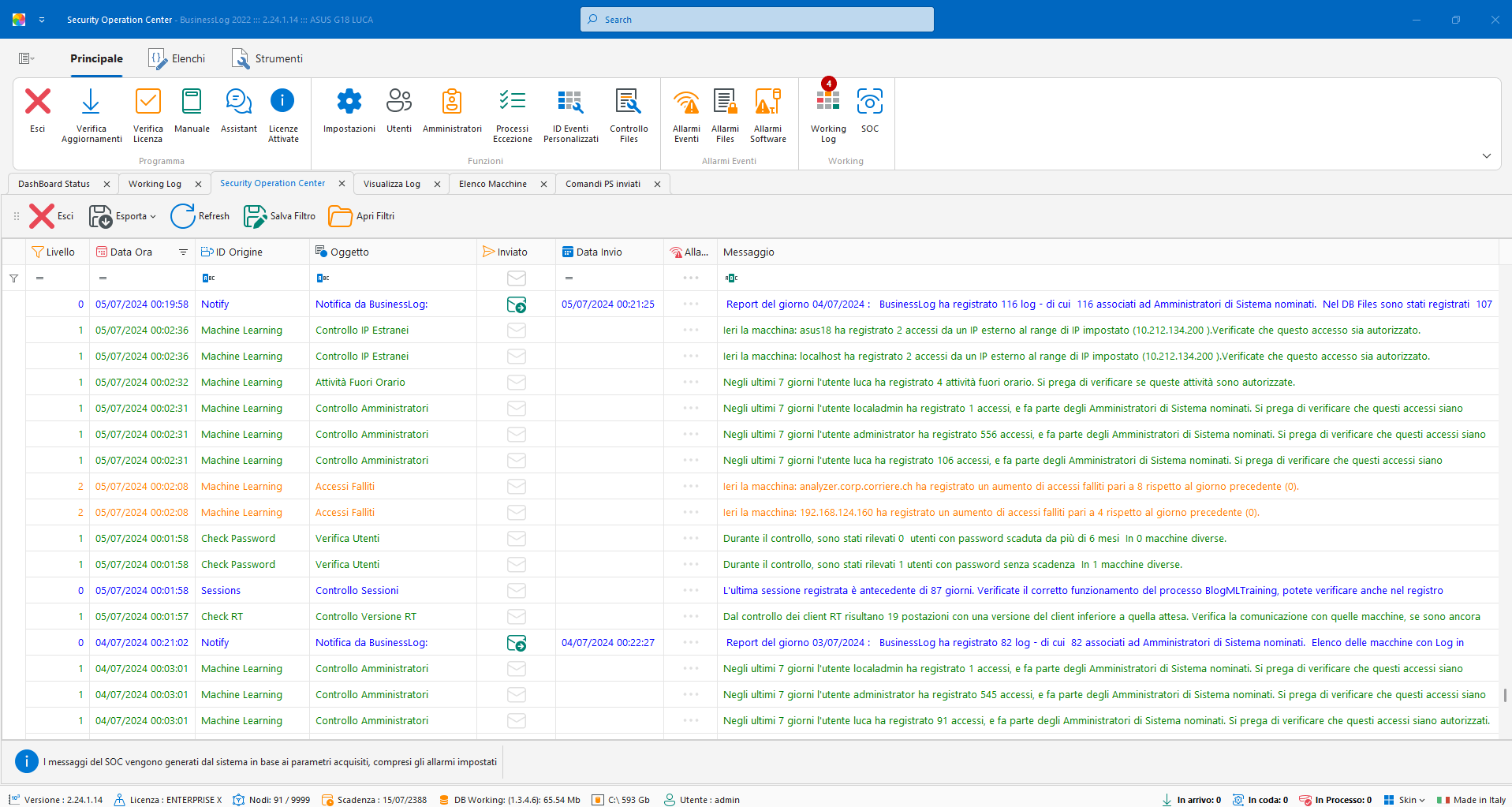The image size is (1512, 807).
Task: Launch the Assistant
Action: click(x=238, y=110)
